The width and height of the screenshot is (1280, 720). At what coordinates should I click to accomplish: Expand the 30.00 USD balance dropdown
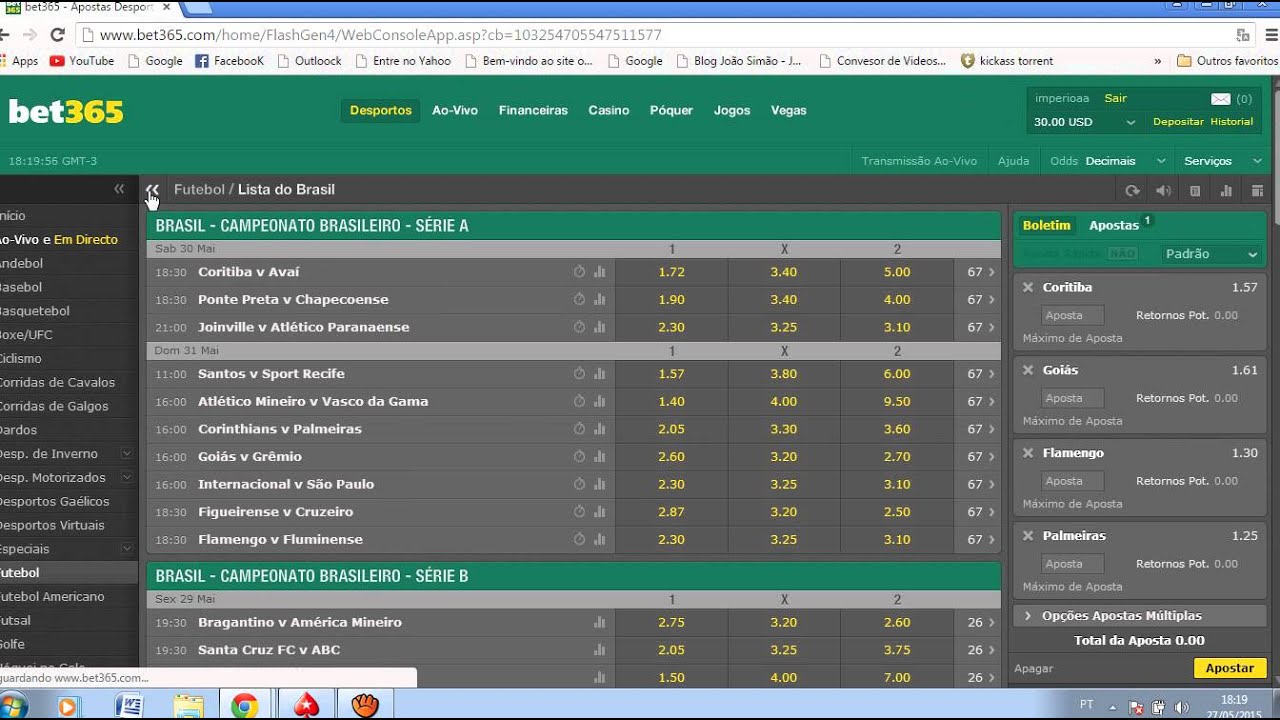coord(1085,122)
